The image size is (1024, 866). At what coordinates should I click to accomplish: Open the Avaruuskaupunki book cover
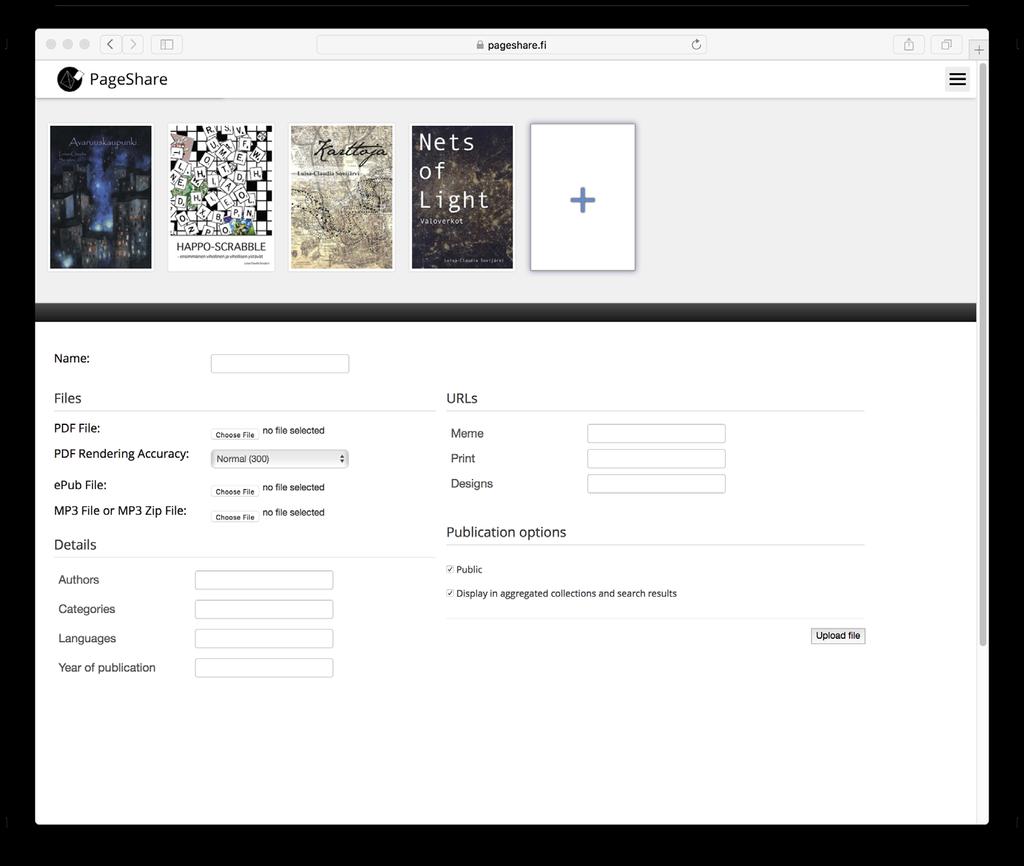pyautogui.click(x=101, y=197)
